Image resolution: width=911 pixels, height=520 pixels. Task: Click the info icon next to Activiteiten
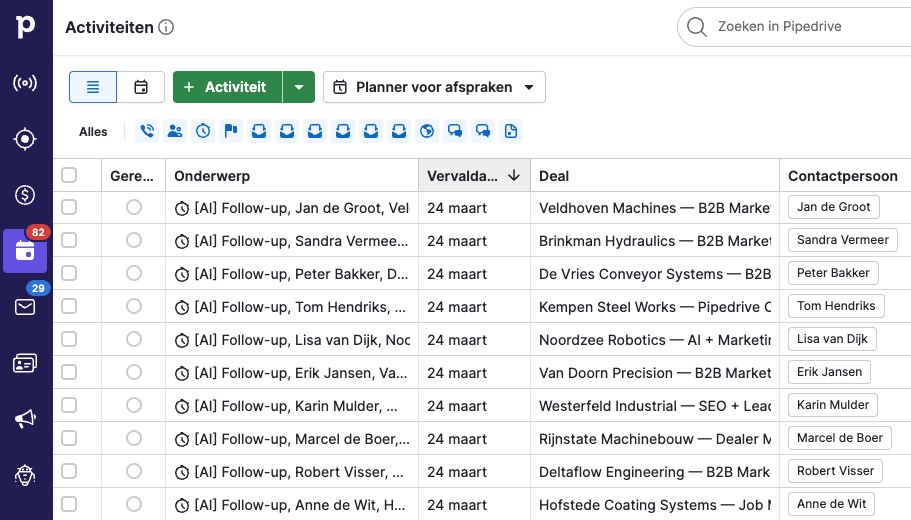(166, 27)
